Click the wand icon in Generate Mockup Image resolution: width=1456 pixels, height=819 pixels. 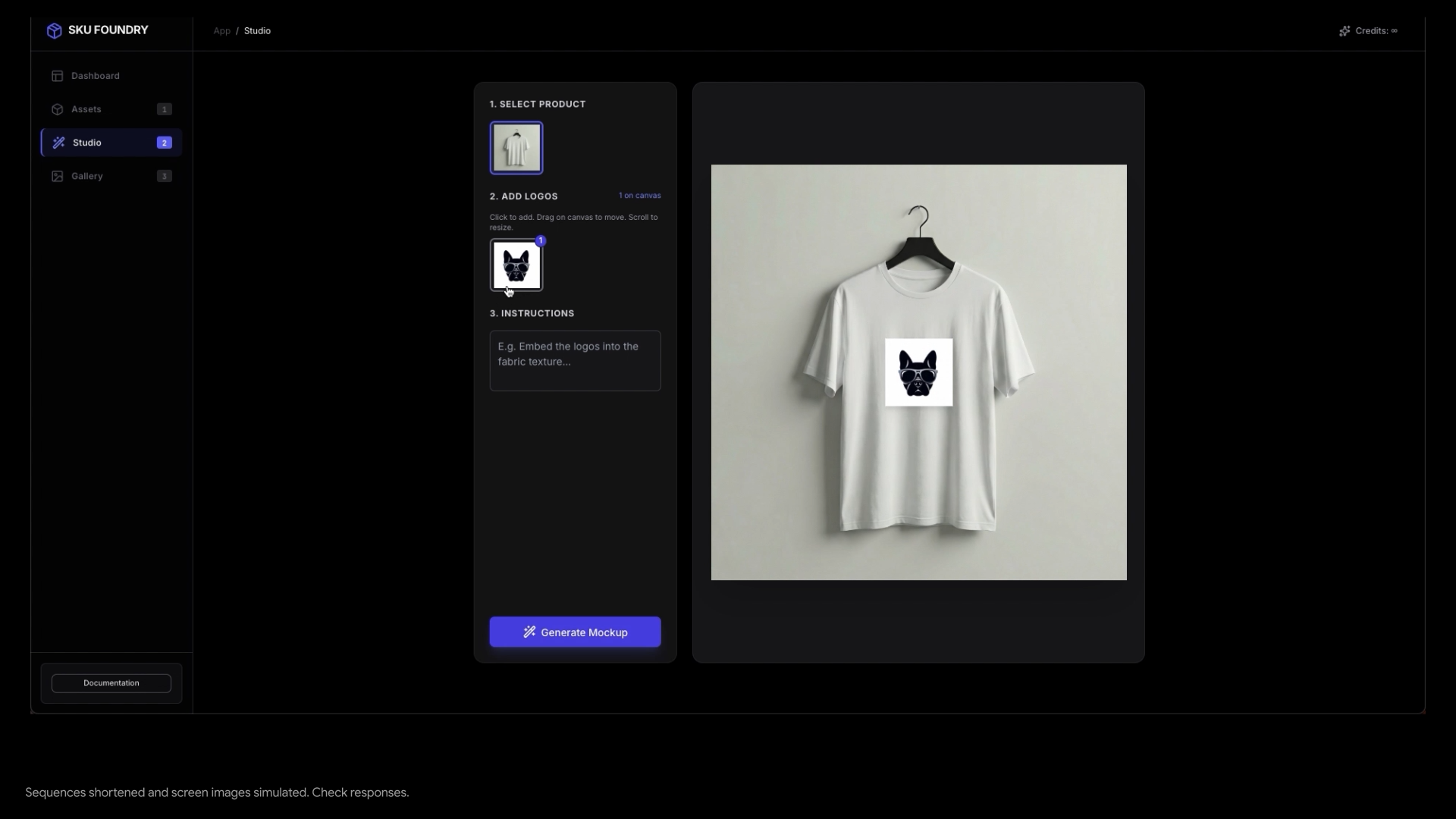pos(529,632)
